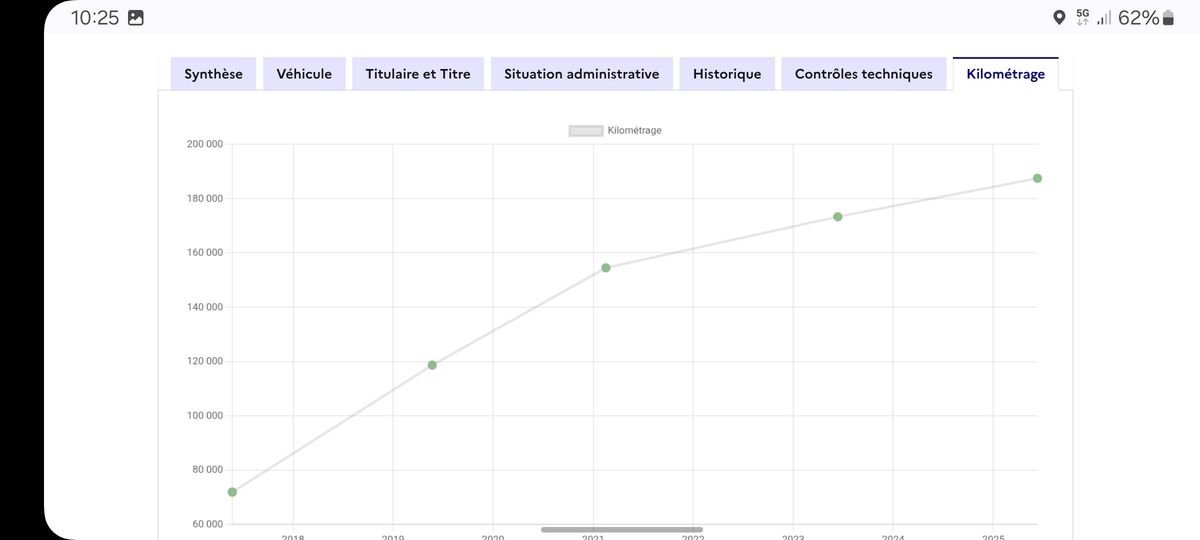Click the data point near 72 000 km
Screen dimensions: 1200x540
pyautogui.click(x=232, y=492)
